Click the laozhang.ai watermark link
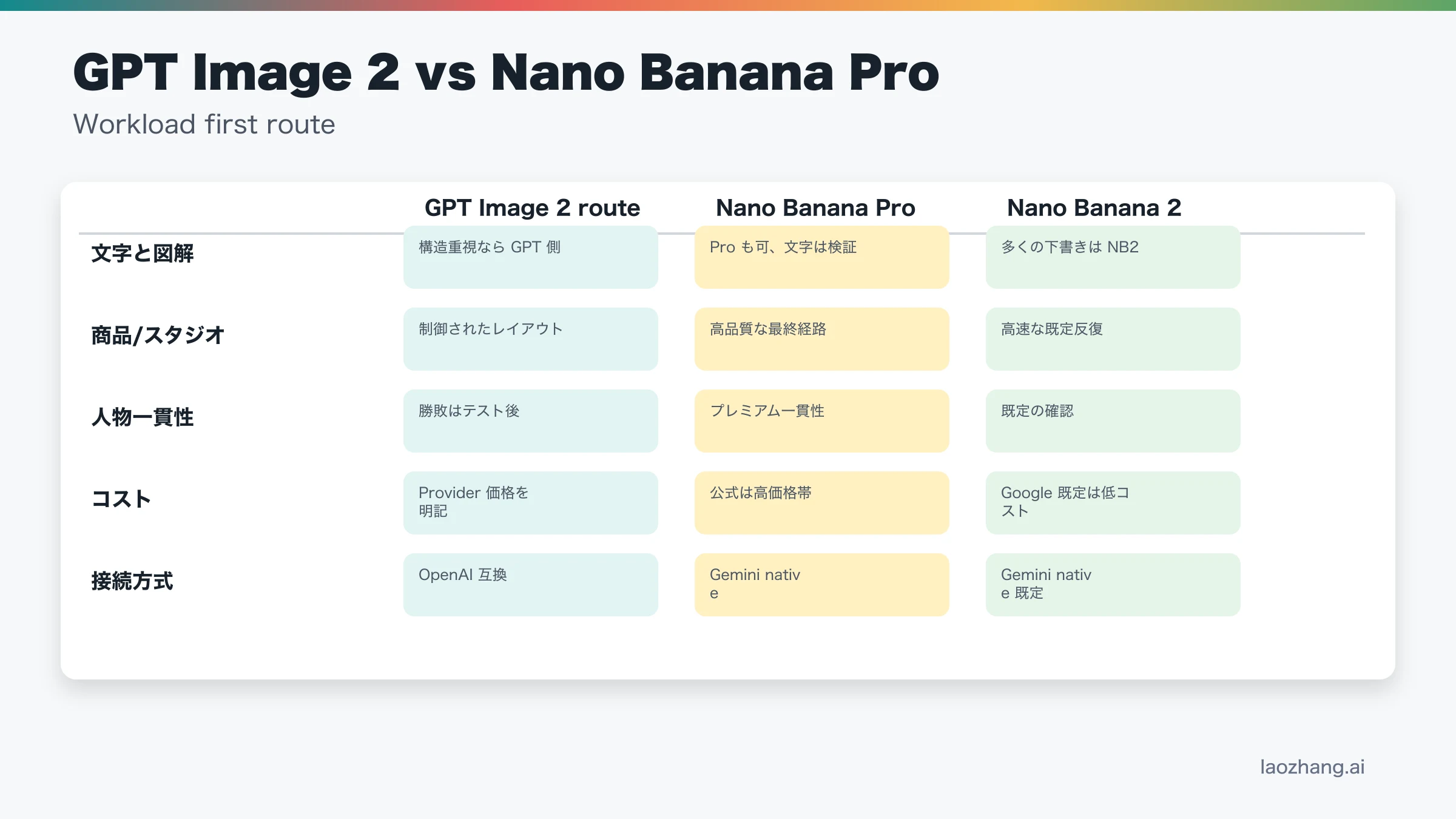1456x819 pixels. [x=1312, y=767]
